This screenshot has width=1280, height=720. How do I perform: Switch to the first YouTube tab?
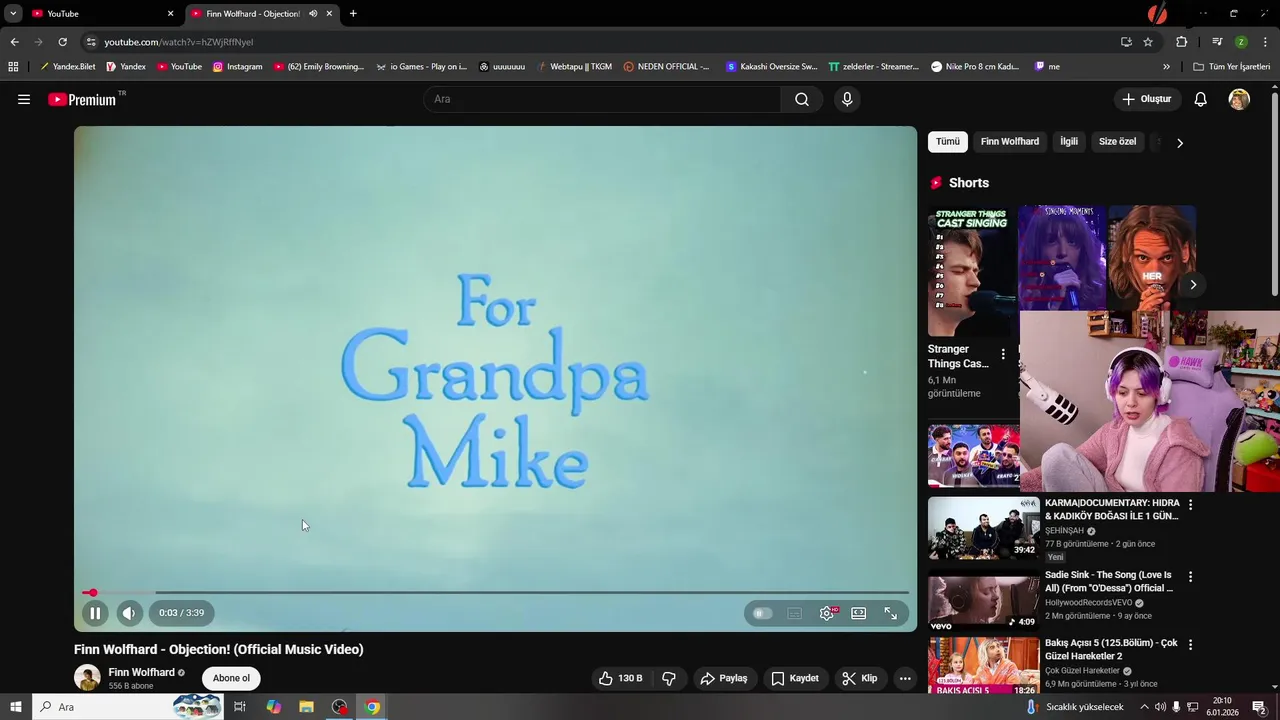click(x=100, y=14)
